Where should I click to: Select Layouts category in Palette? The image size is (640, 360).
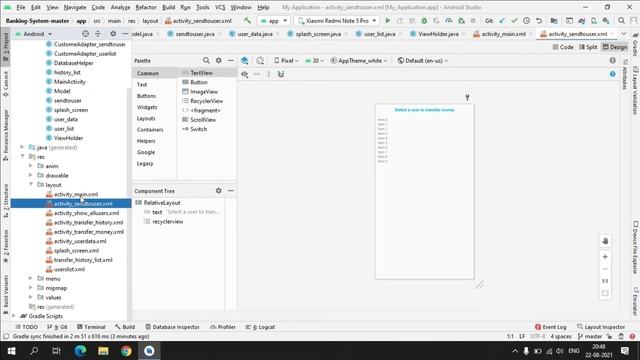(146, 118)
